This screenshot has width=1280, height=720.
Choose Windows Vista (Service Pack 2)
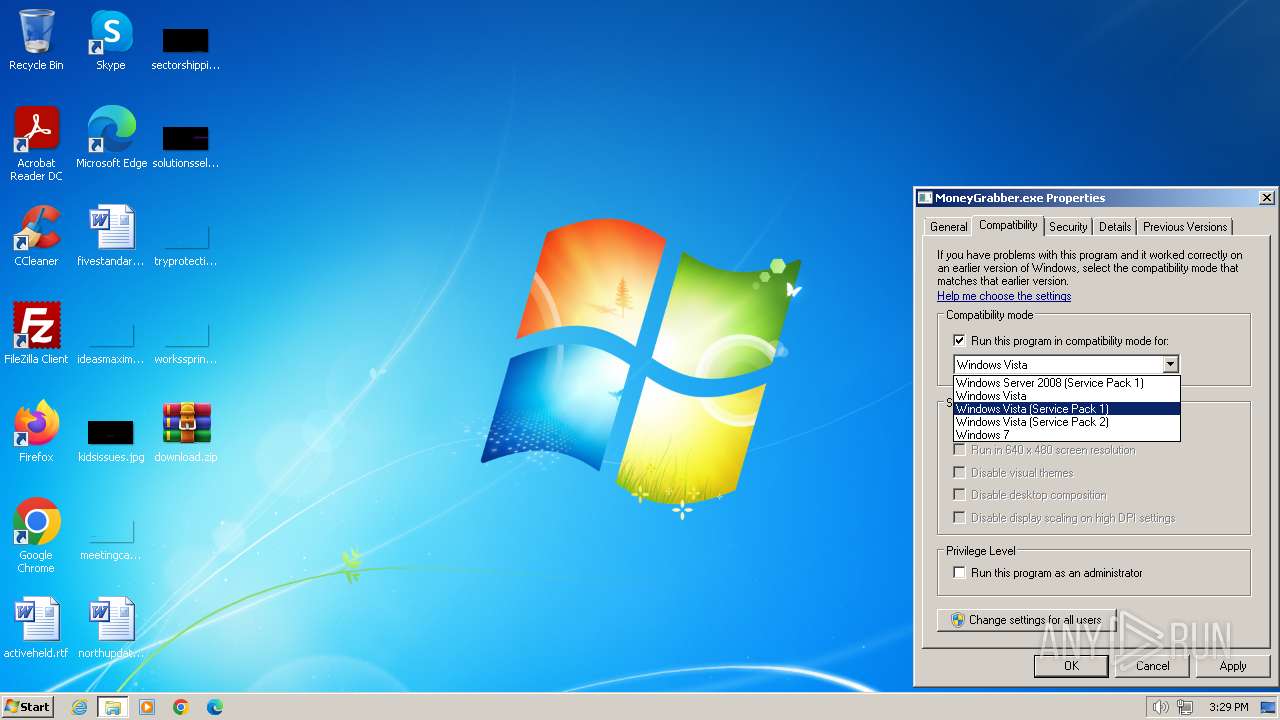1067,422
